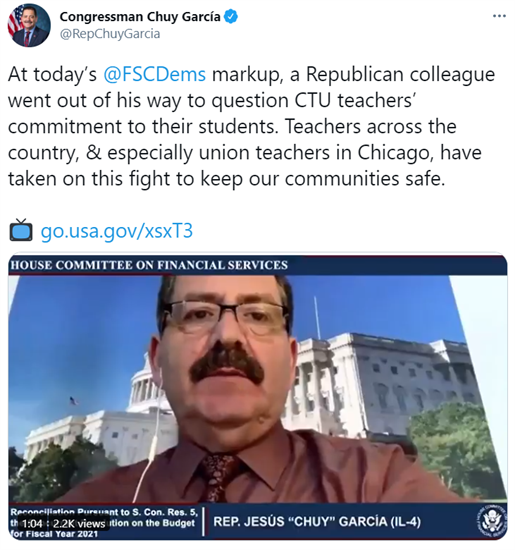Click the Reconciliation Fiscal Year 2021 caption text

point(104,523)
